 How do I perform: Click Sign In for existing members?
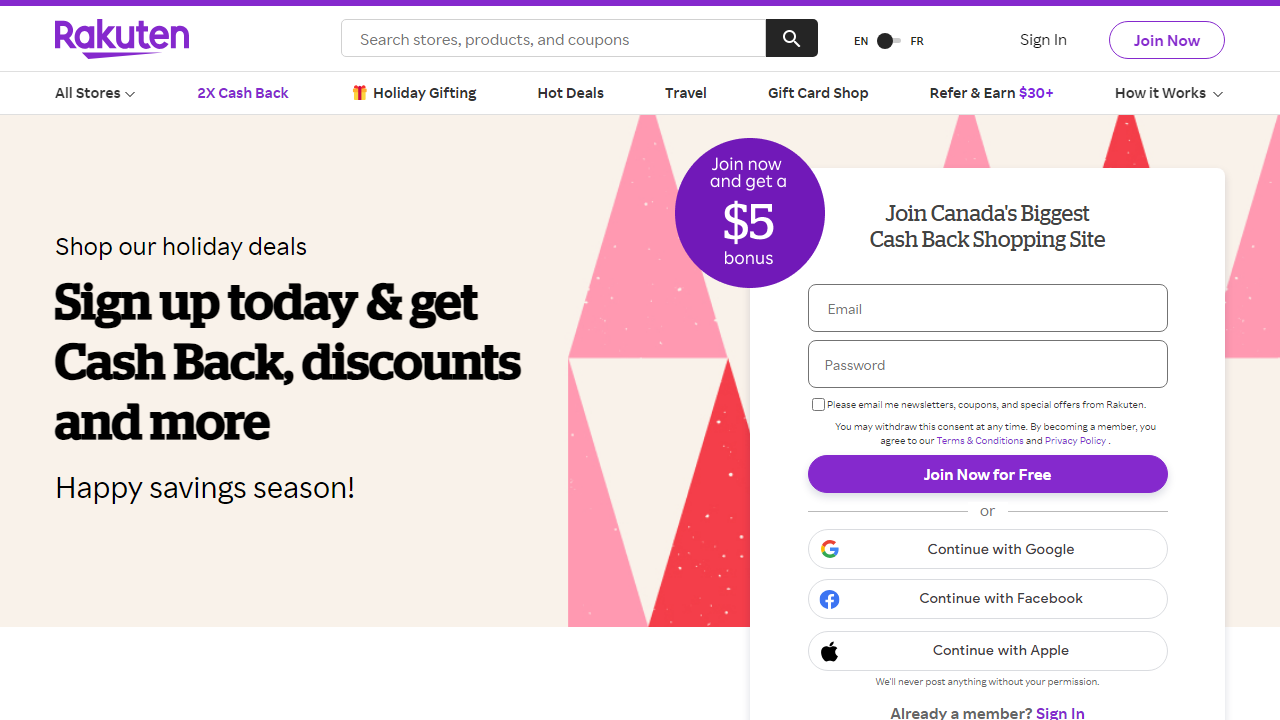click(1059, 712)
